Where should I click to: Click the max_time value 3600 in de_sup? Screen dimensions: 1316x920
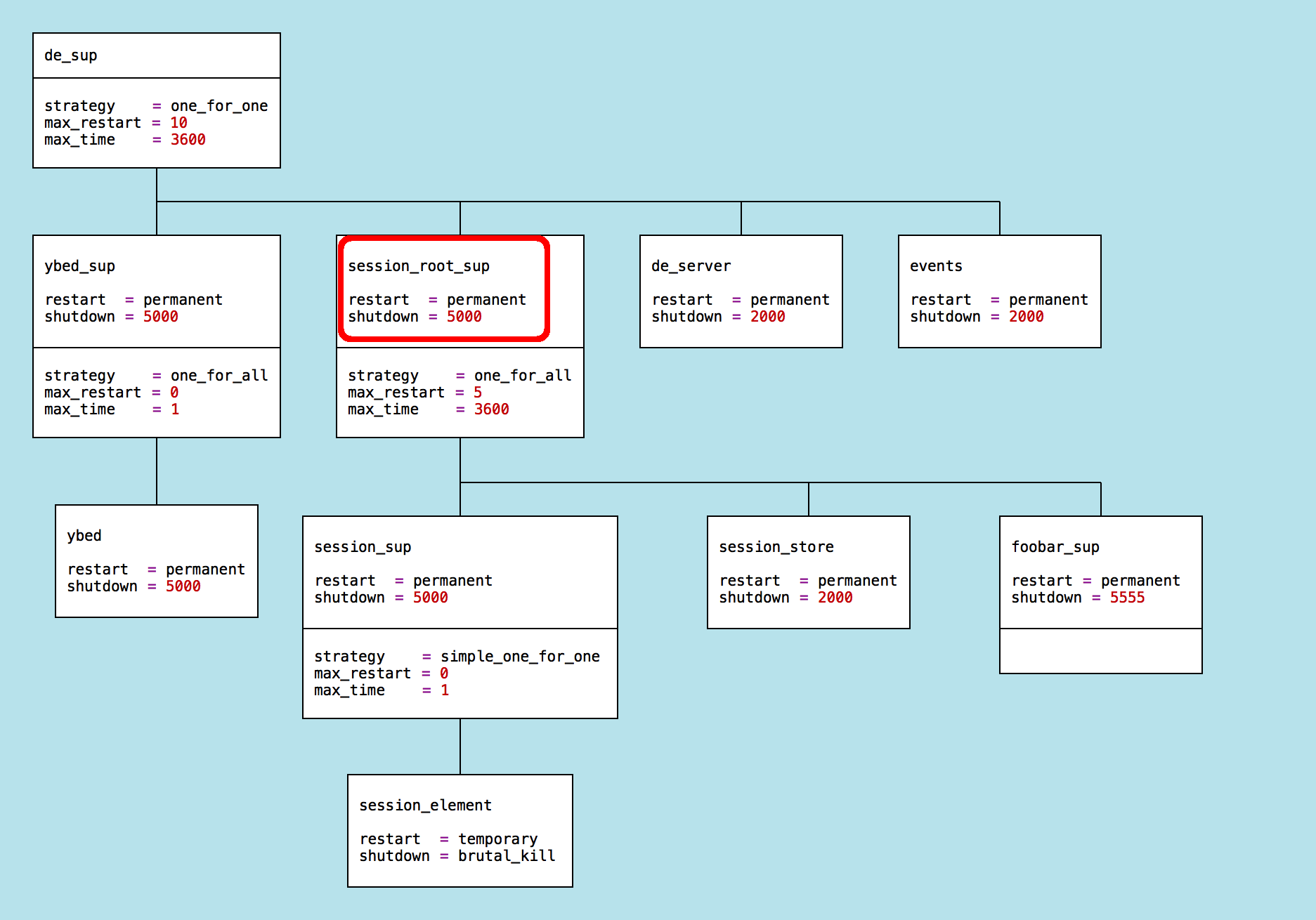[188, 140]
